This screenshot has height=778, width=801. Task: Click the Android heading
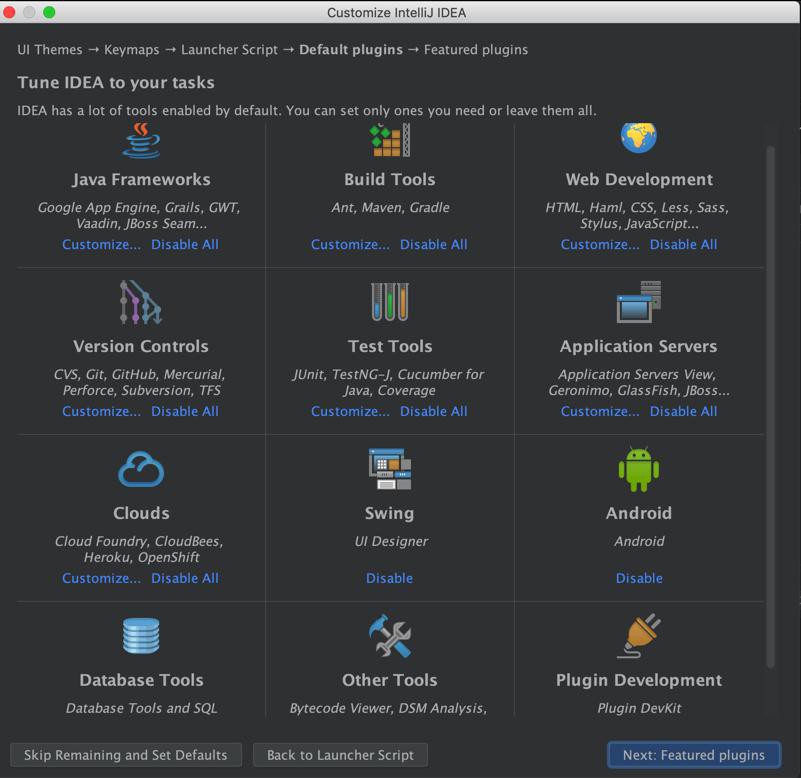coord(639,513)
